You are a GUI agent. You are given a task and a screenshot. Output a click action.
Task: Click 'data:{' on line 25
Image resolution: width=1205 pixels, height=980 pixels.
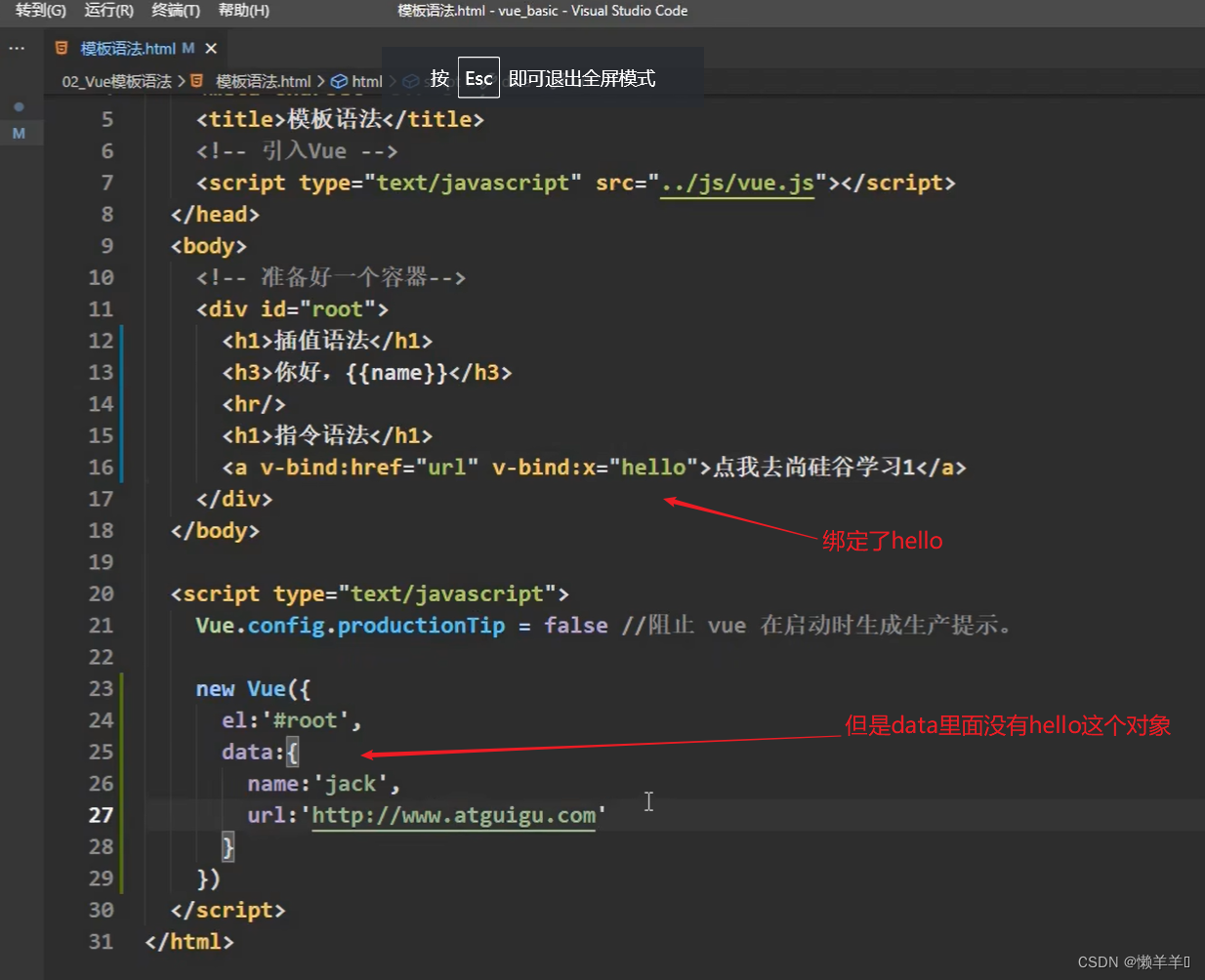pos(261,752)
